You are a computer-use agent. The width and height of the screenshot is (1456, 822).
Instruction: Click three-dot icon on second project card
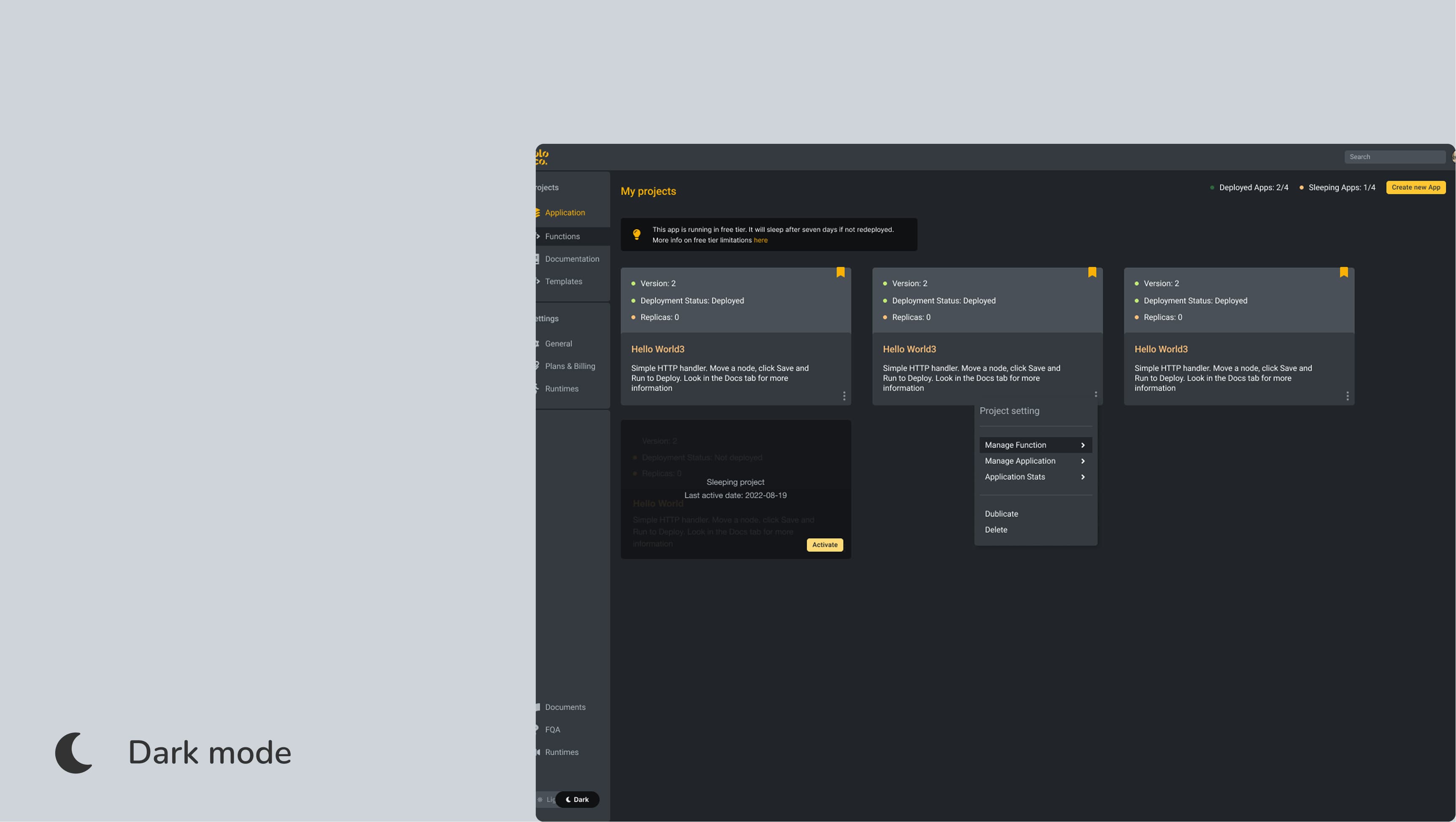(1095, 395)
